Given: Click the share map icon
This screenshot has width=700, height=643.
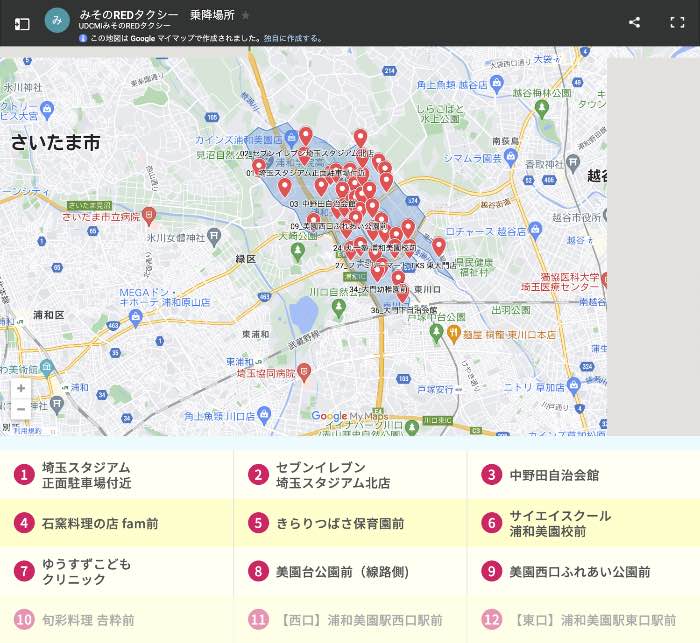Looking at the screenshot, I should pyautogui.click(x=634, y=22).
